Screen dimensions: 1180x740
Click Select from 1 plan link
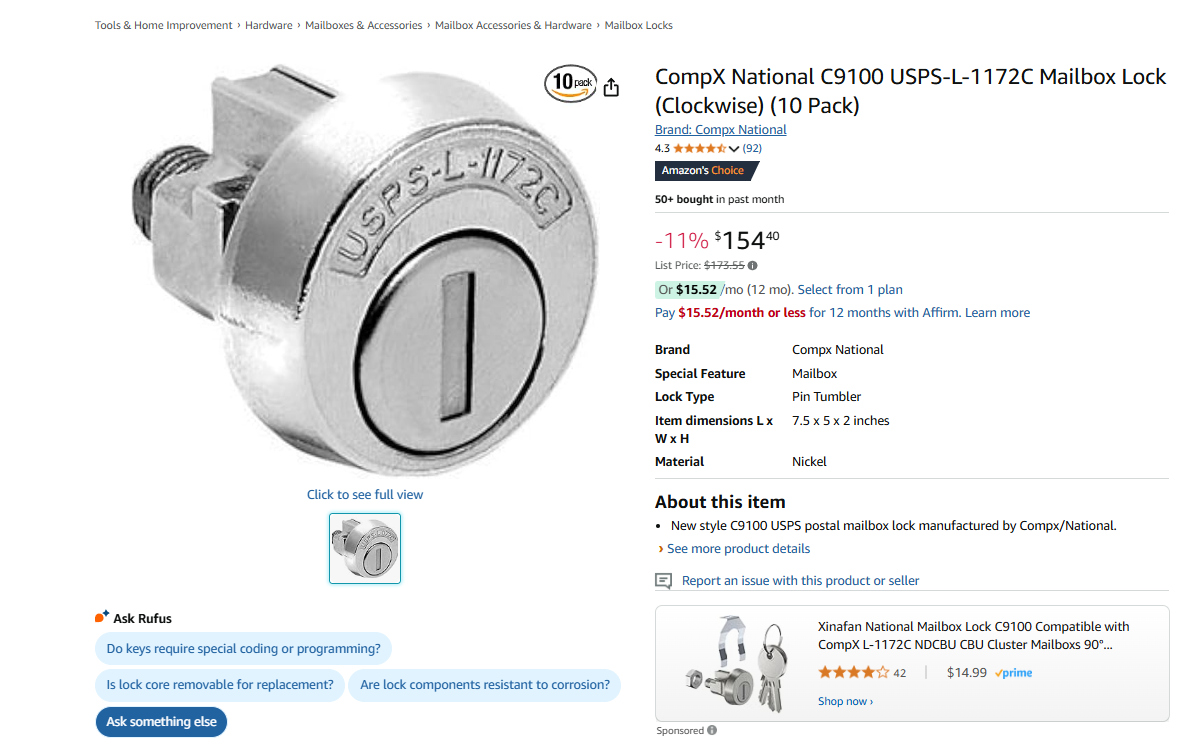point(850,290)
